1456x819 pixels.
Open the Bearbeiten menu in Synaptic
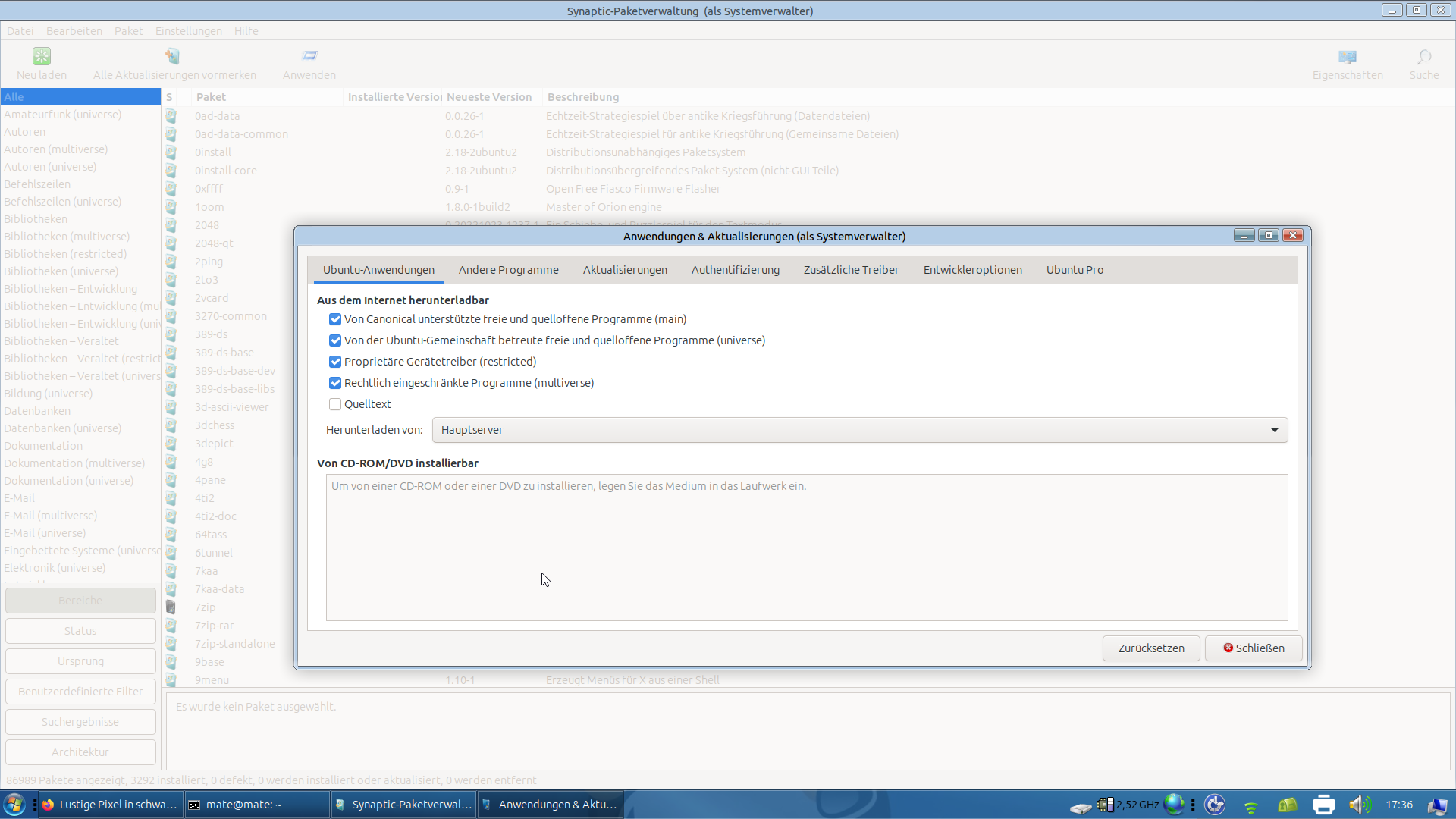click(x=74, y=31)
